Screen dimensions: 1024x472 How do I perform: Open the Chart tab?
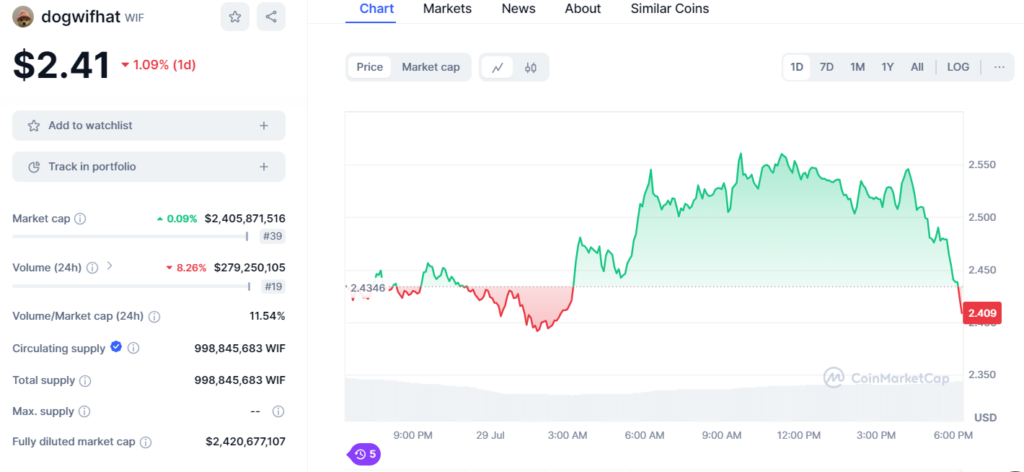point(377,9)
